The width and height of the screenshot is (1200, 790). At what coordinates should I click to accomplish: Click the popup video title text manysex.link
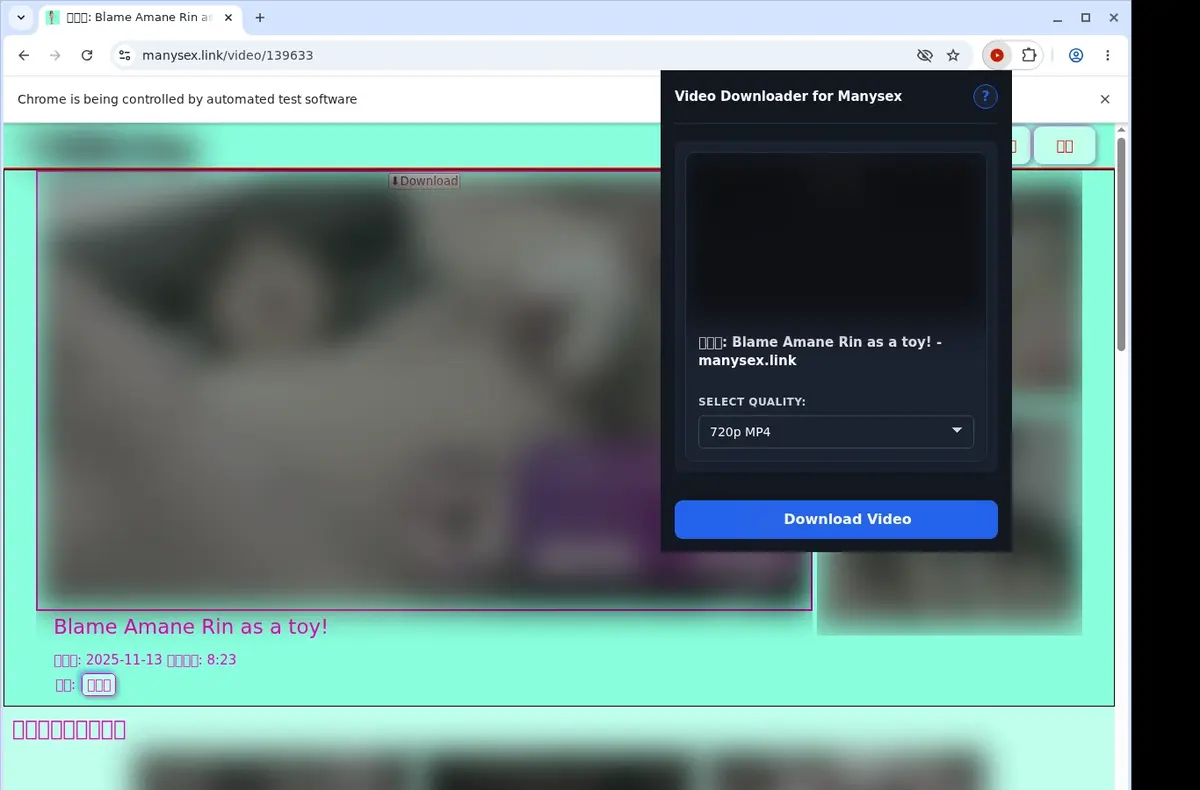(747, 360)
